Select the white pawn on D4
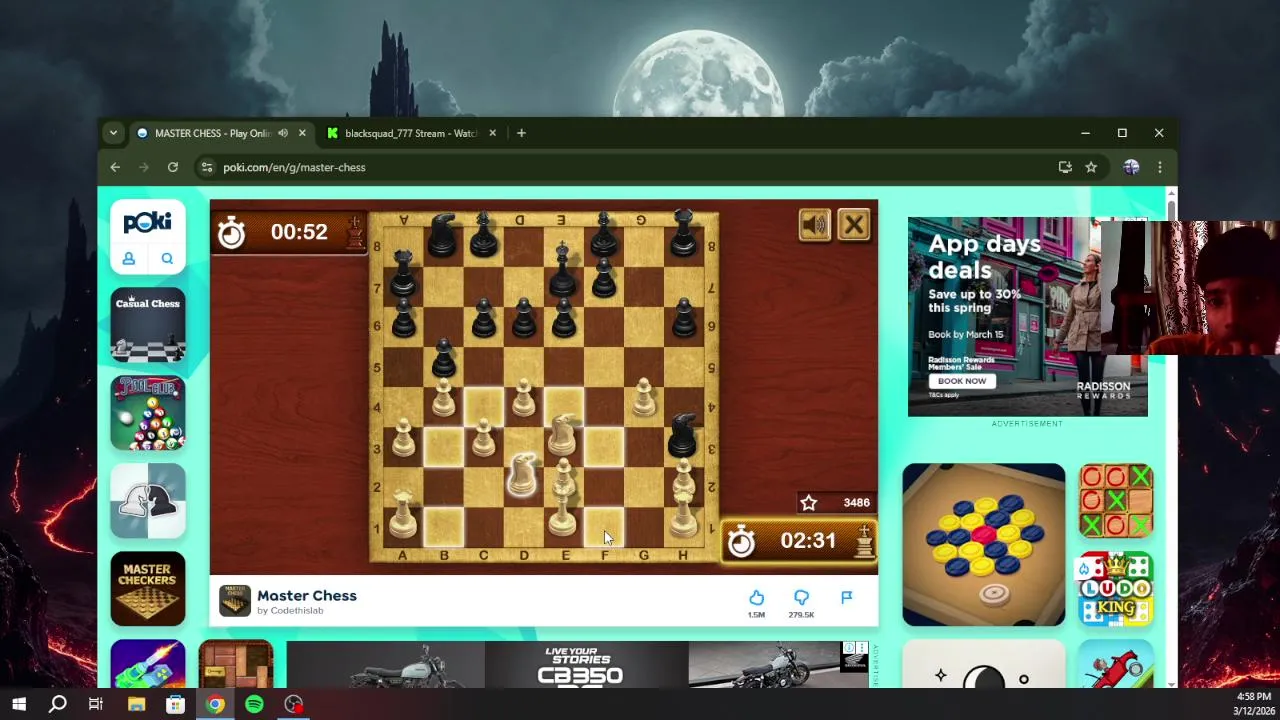 pos(523,398)
